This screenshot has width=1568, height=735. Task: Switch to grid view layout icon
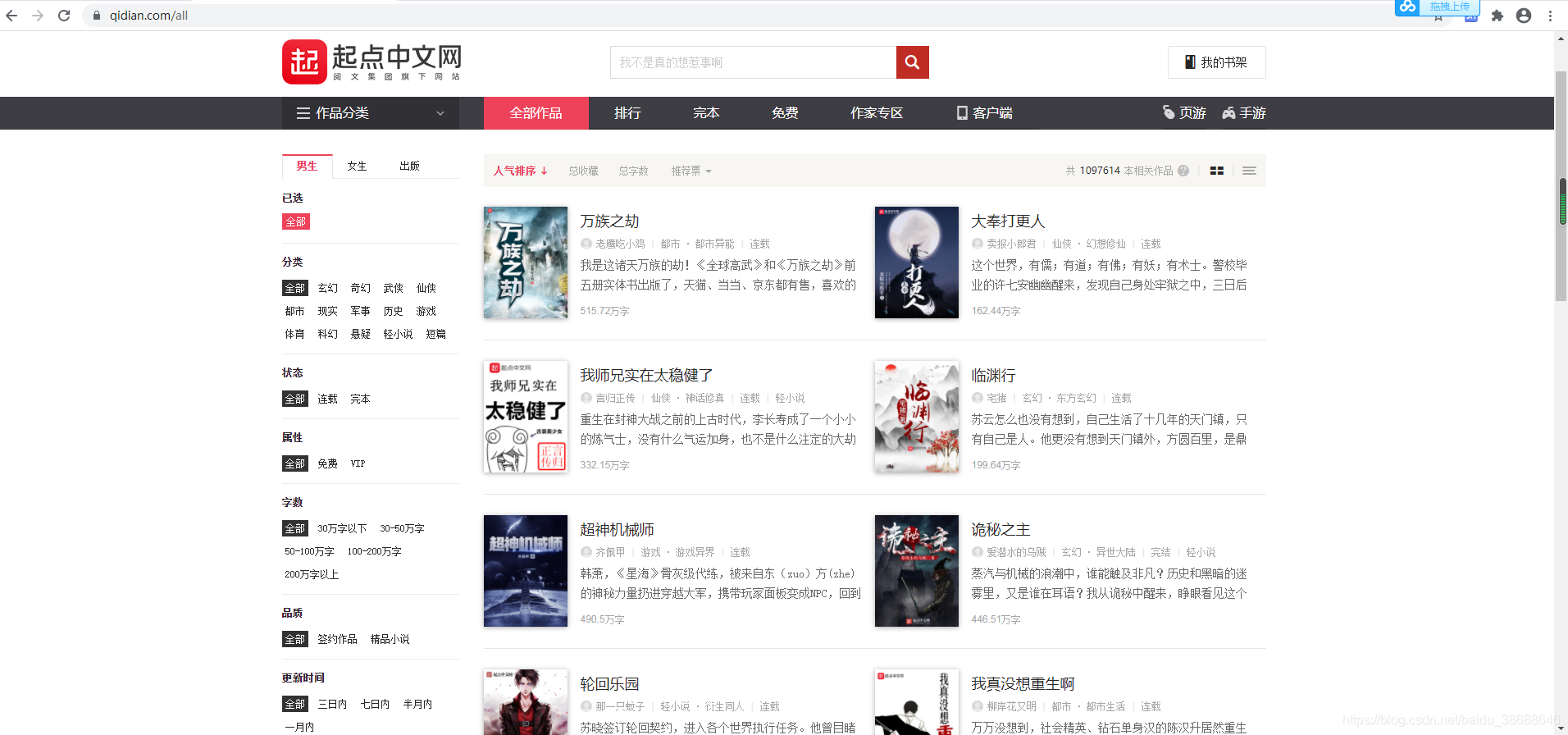[1217, 171]
